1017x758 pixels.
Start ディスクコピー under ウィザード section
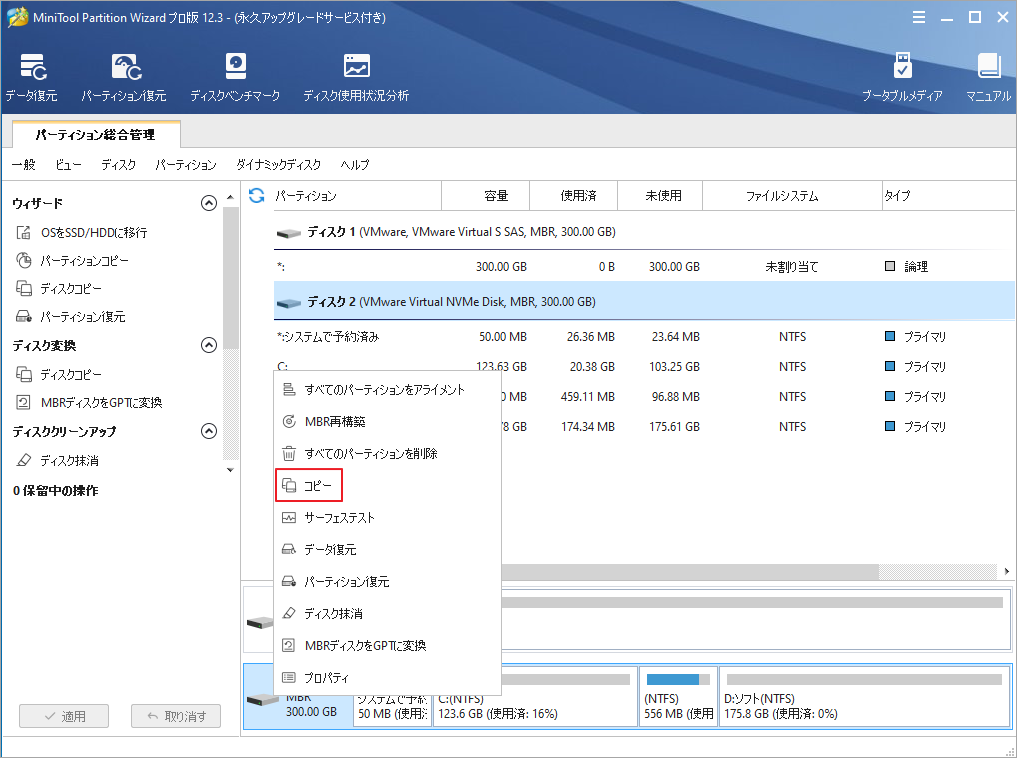click(x=59, y=289)
